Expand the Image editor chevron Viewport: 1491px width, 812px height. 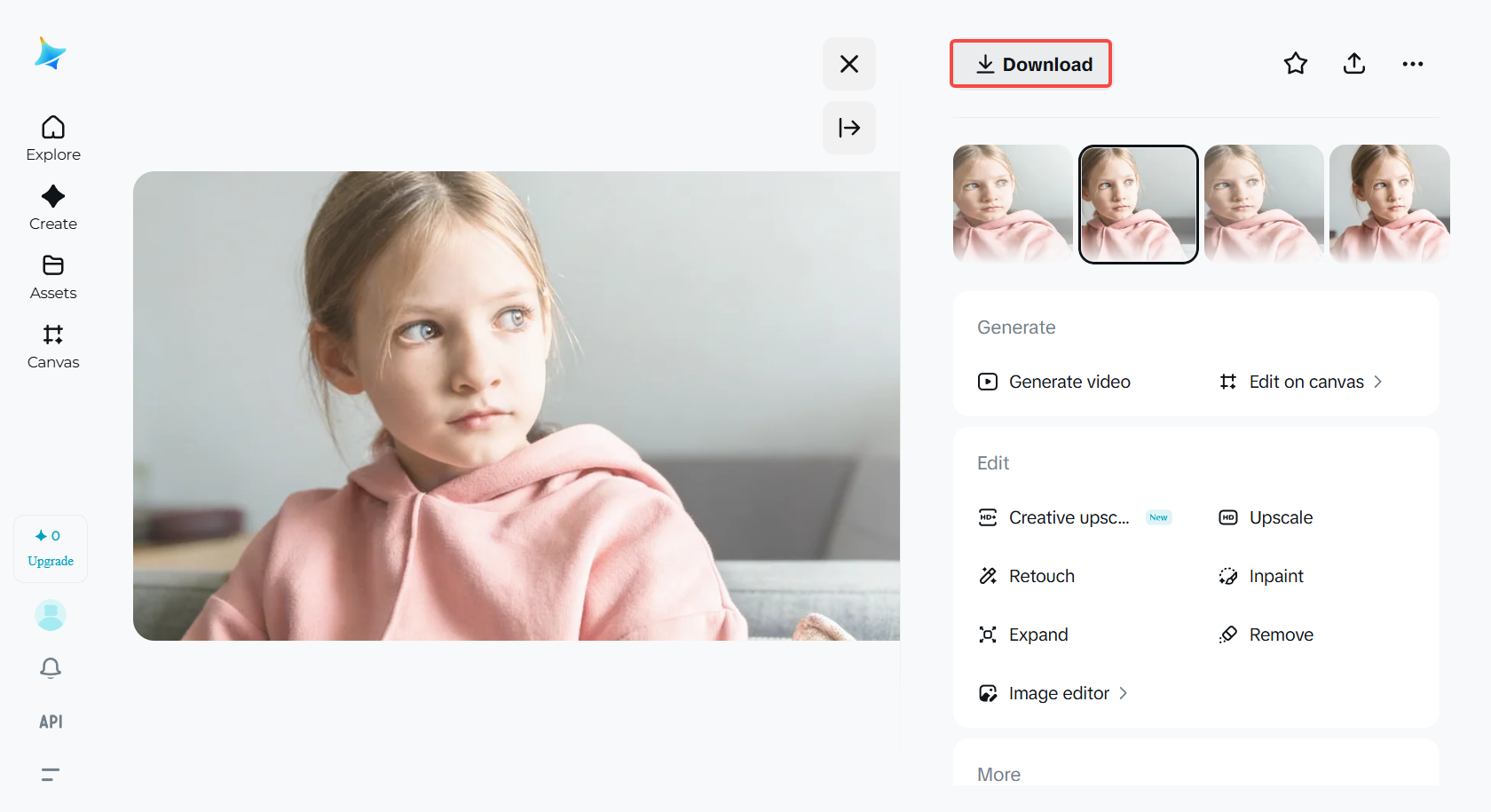(1123, 693)
